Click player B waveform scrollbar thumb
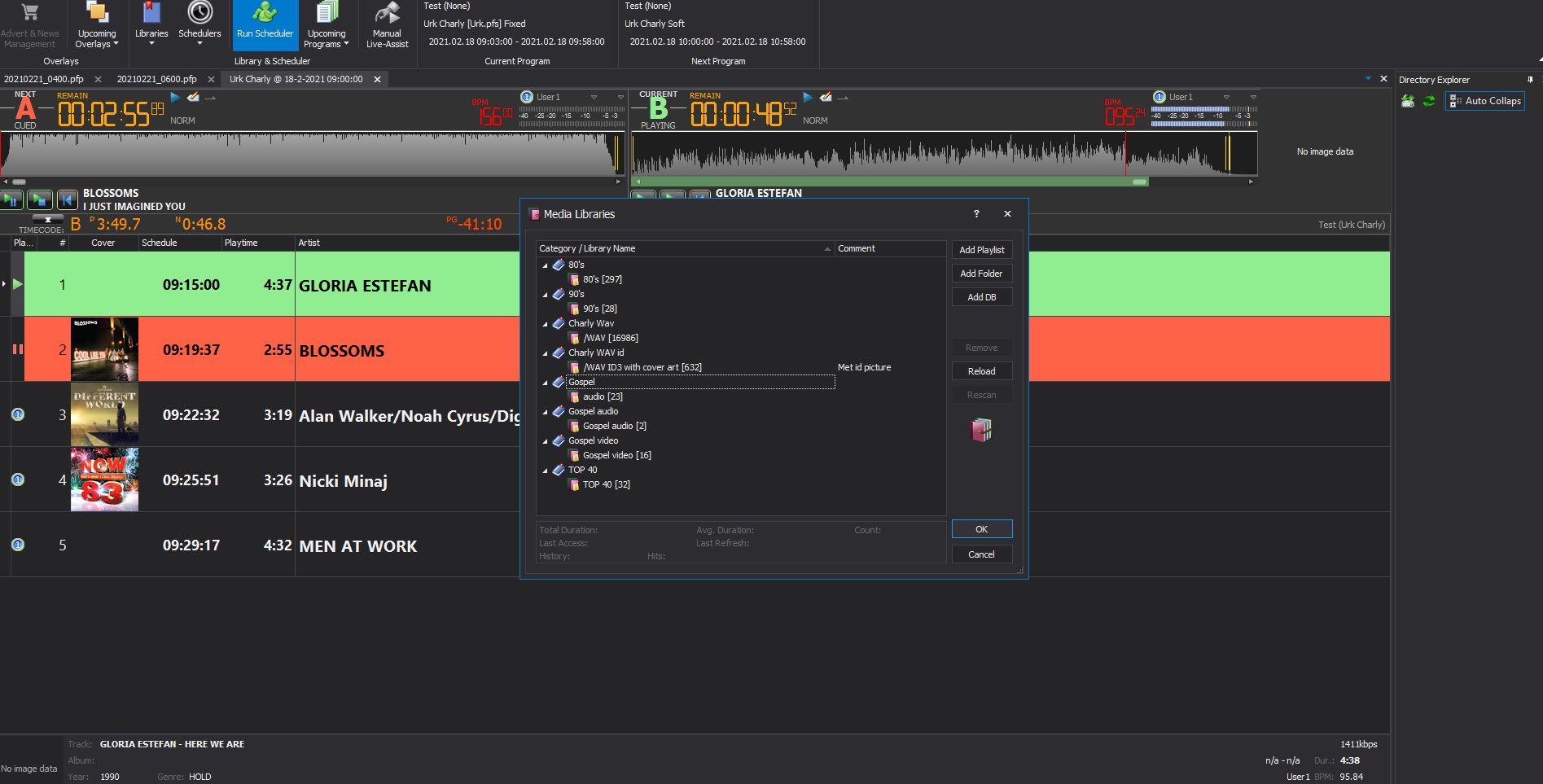 point(1139,182)
